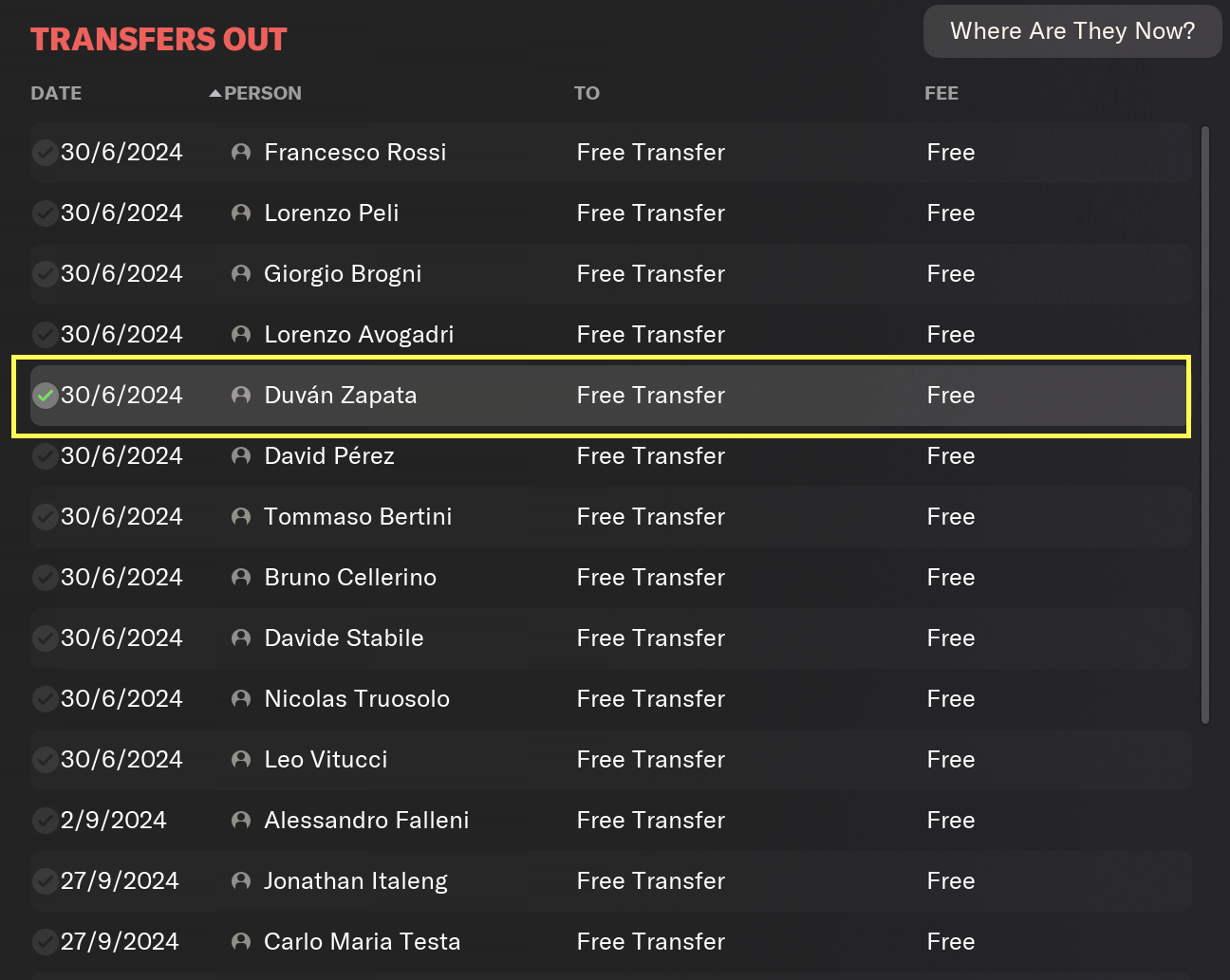
Task: Click the person icon beside Leo Vitucci
Action: (241, 760)
